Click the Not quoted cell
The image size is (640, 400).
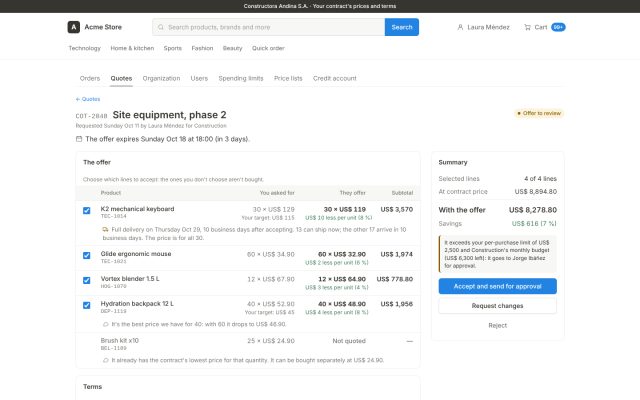point(349,341)
